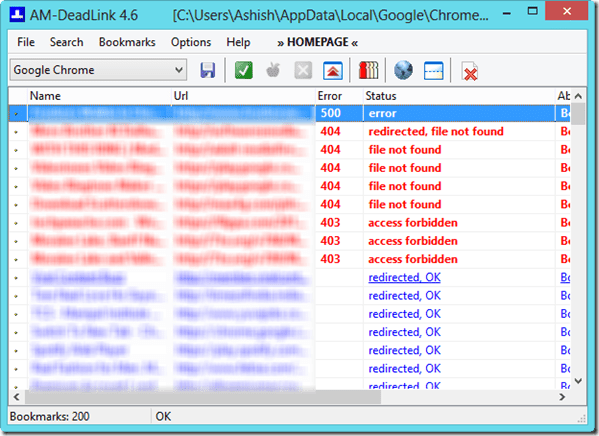
Task: Click the grayed-out apple icon in toolbar
Action: pos(273,70)
